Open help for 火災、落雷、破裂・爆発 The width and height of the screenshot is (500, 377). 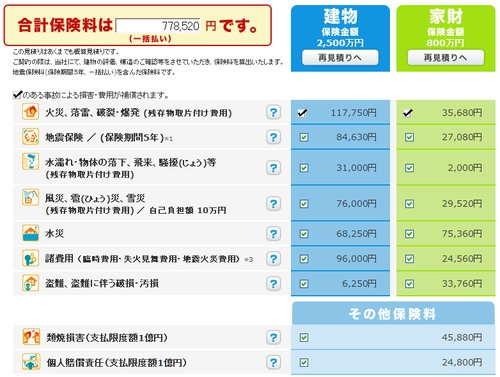click(x=273, y=112)
